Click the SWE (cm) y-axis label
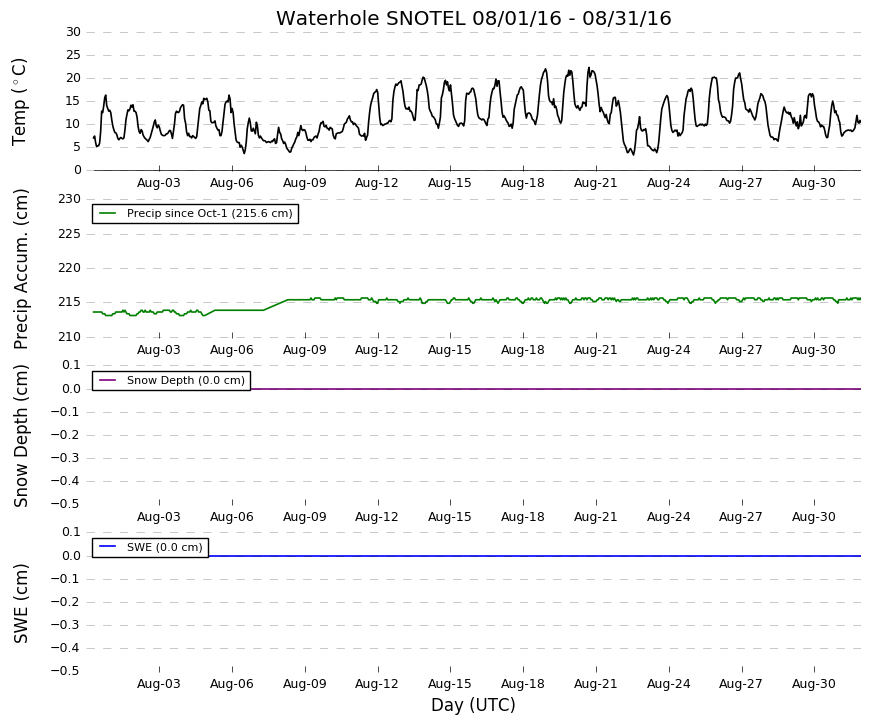The image size is (871, 725). click(x=21, y=603)
